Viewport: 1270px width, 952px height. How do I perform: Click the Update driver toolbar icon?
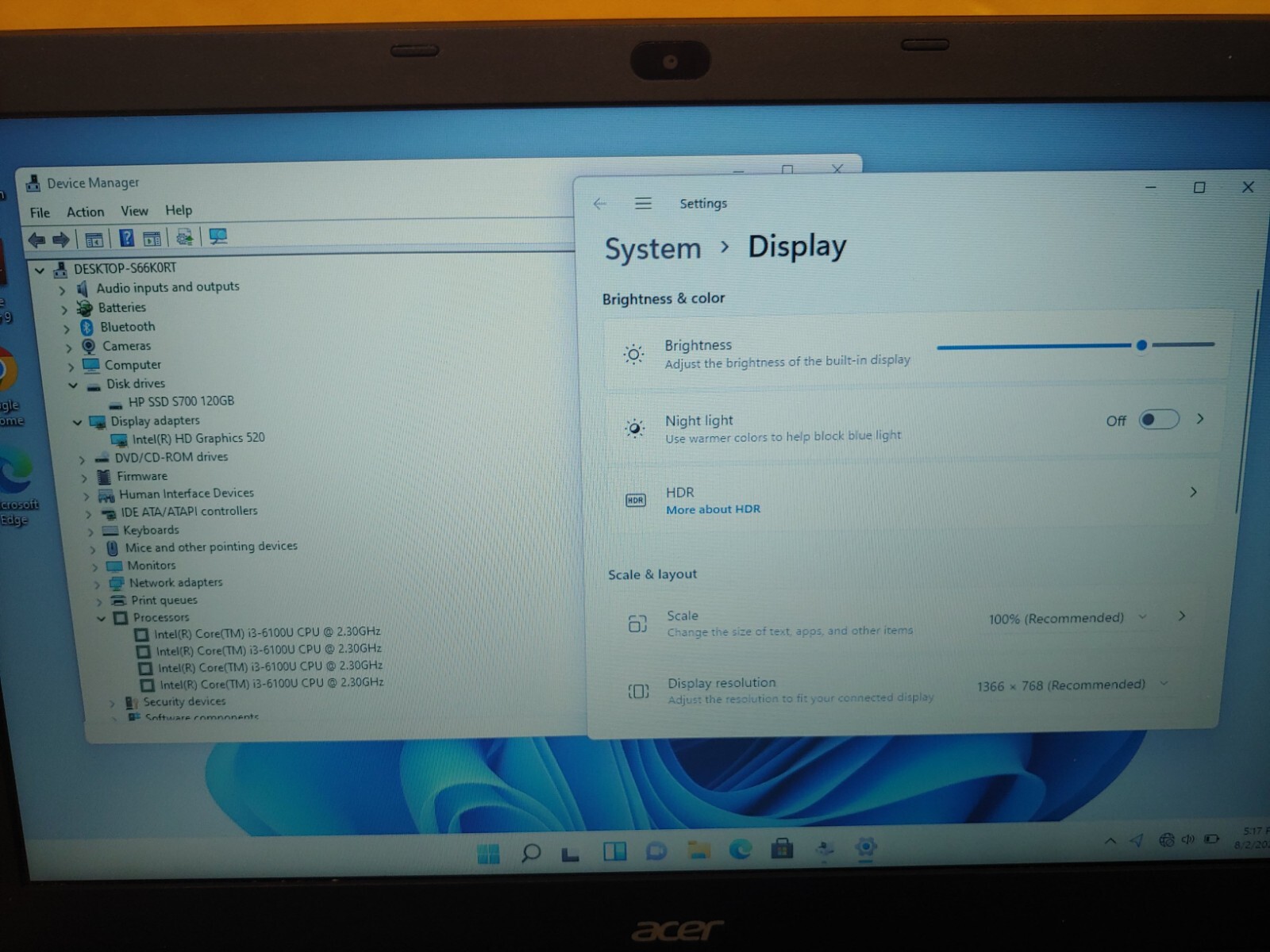pos(184,236)
